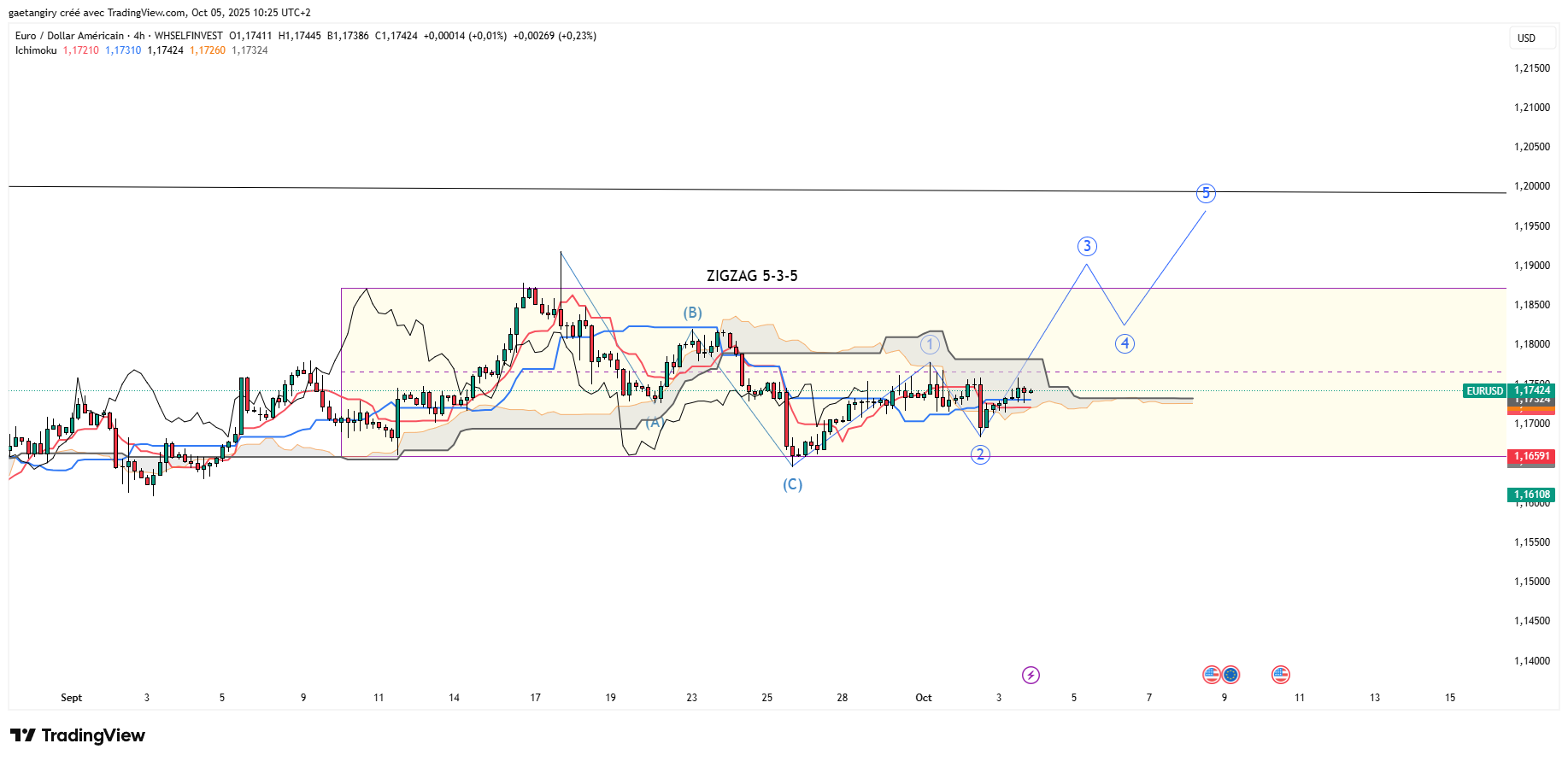This screenshot has width=1568, height=761.
Task: Click the 1,18000 price axis level
Action: coord(1532,344)
